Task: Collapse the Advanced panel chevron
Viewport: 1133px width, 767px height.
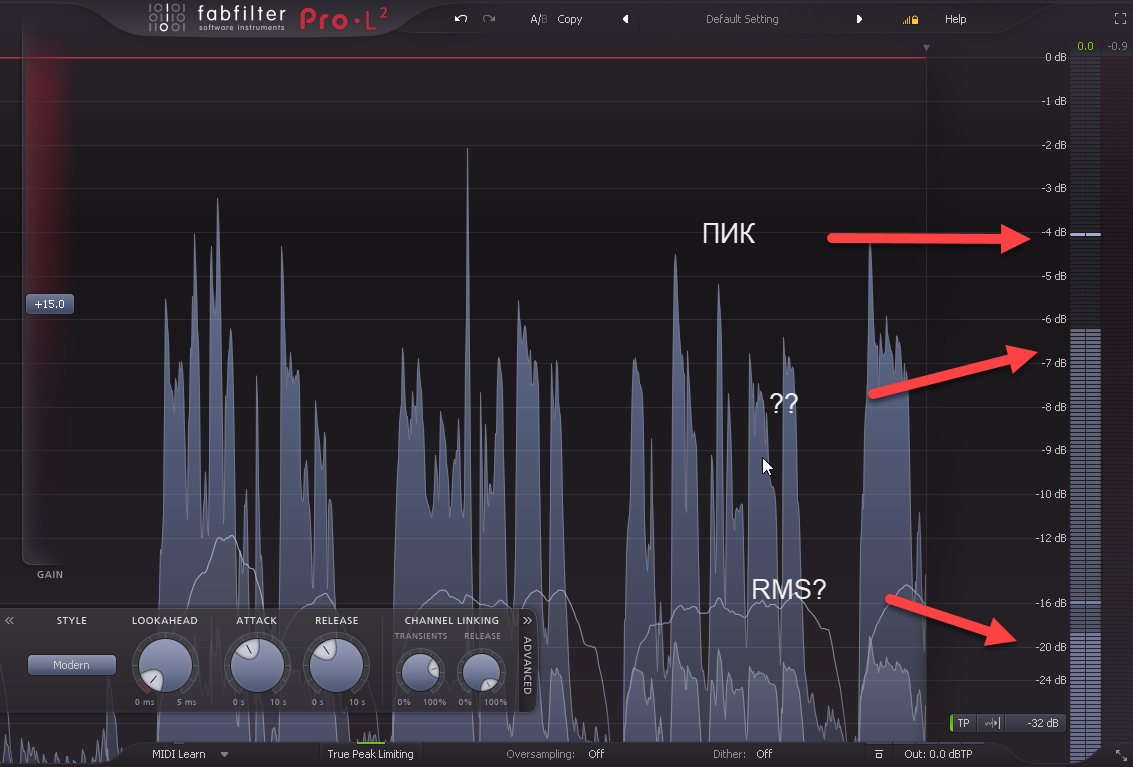Action: click(x=527, y=620)
